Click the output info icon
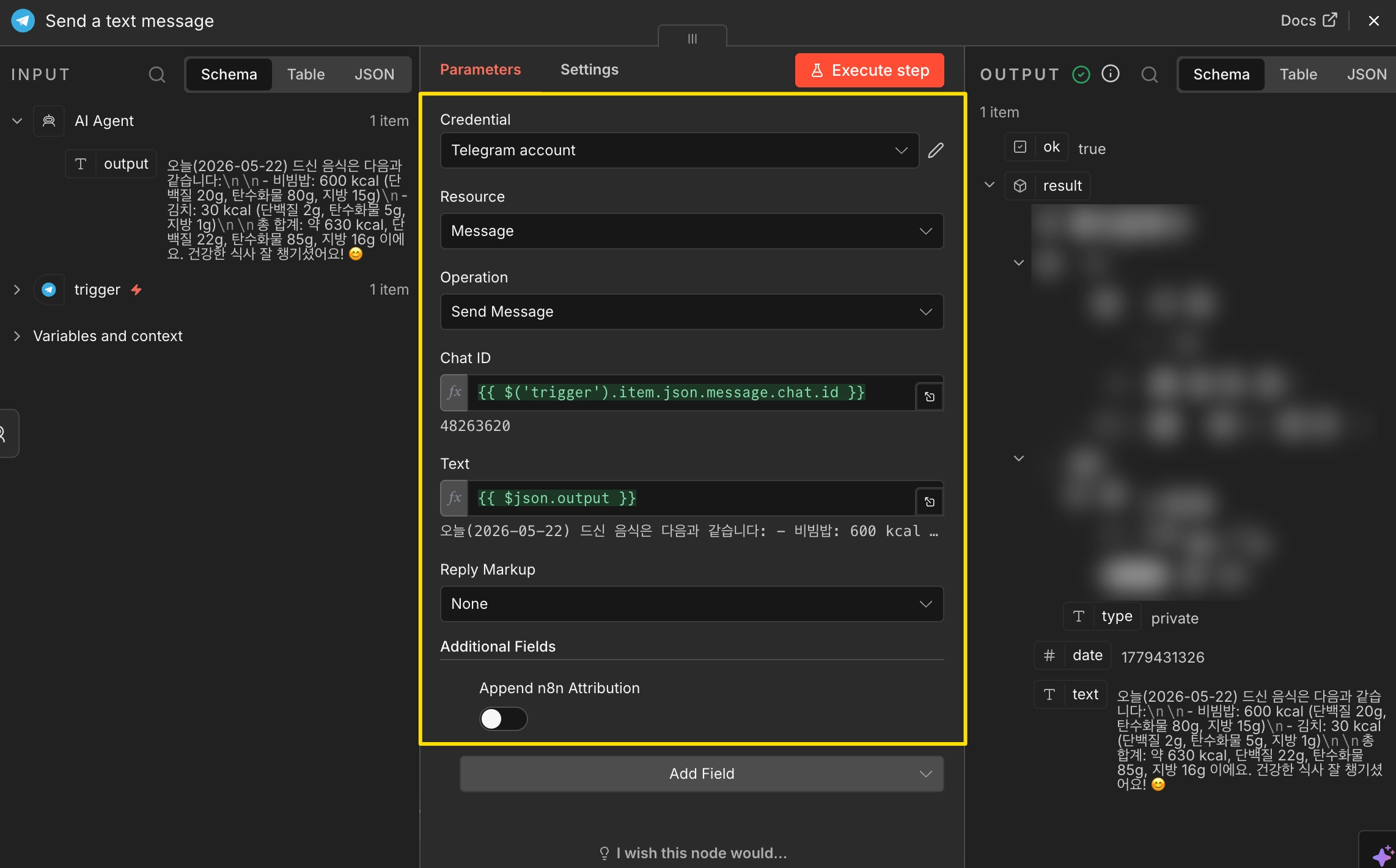The width and height of the screenshot is (1396, 868). [x=1111, y=74]
